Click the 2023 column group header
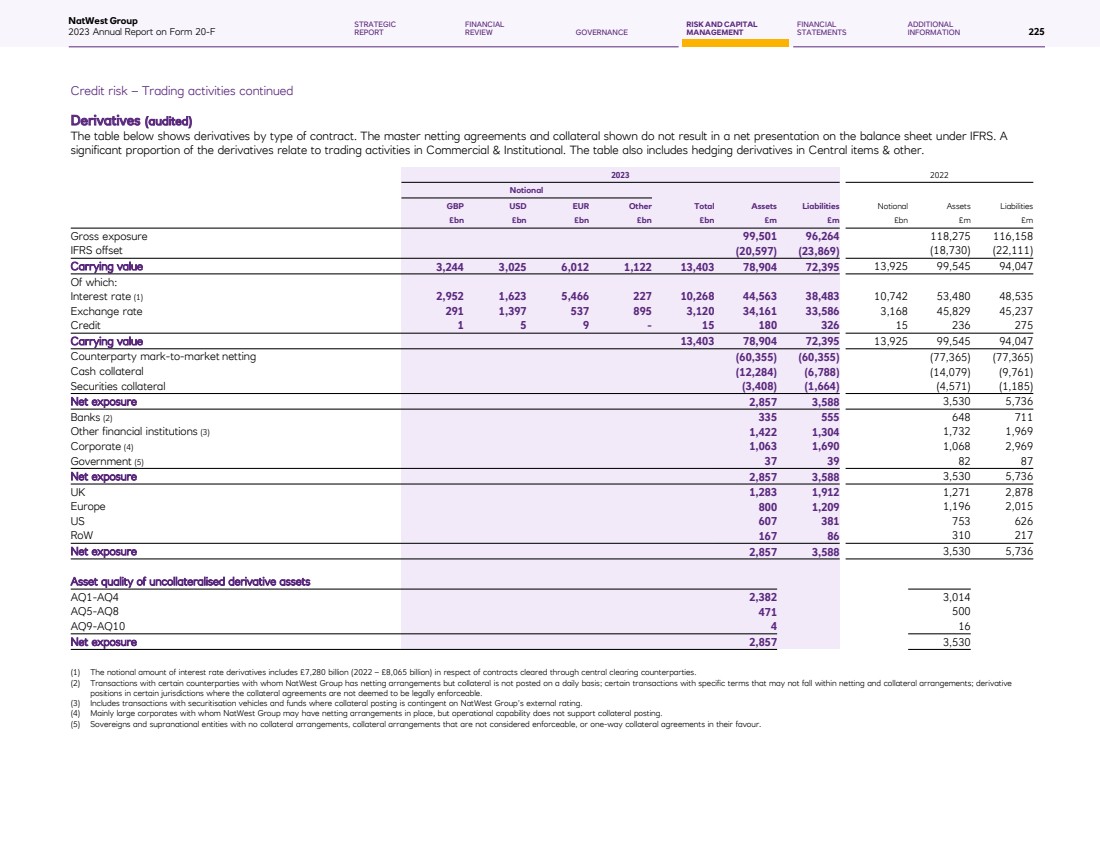Image resolution: width=1100 pixels, height=865 pixels. click(619, 174)
